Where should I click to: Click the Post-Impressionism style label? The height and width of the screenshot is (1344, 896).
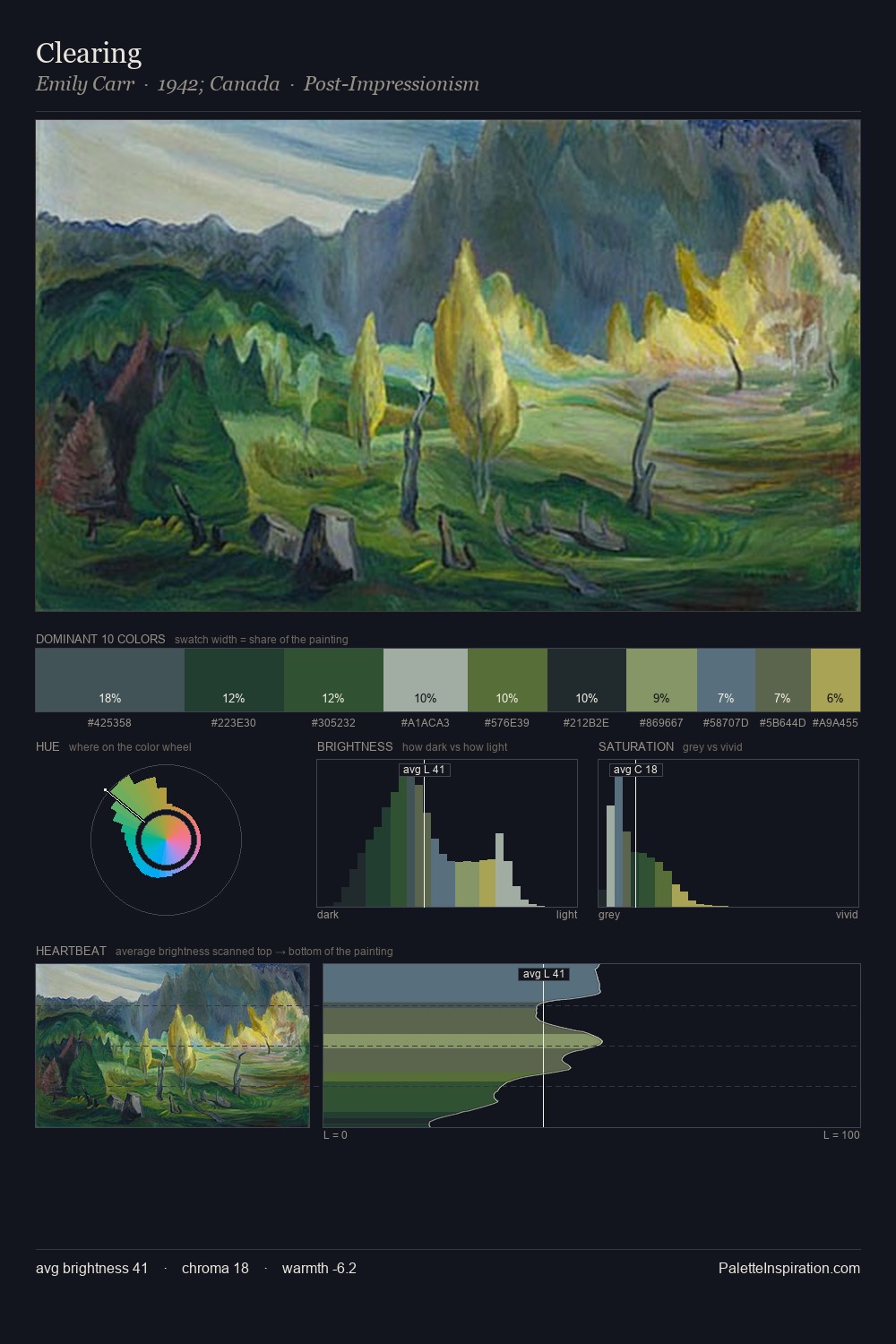(x=392, y=84)
